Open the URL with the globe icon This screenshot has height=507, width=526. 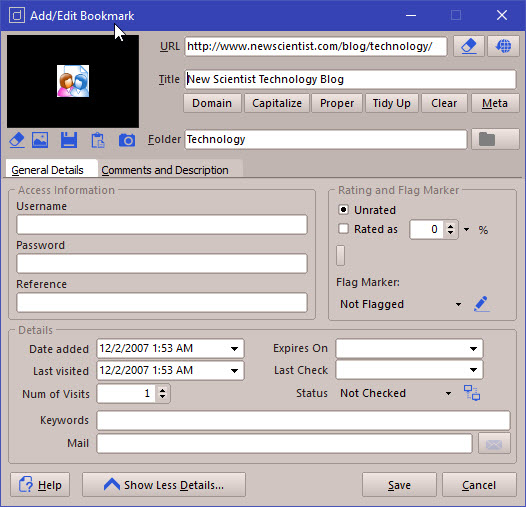(503, 46)
